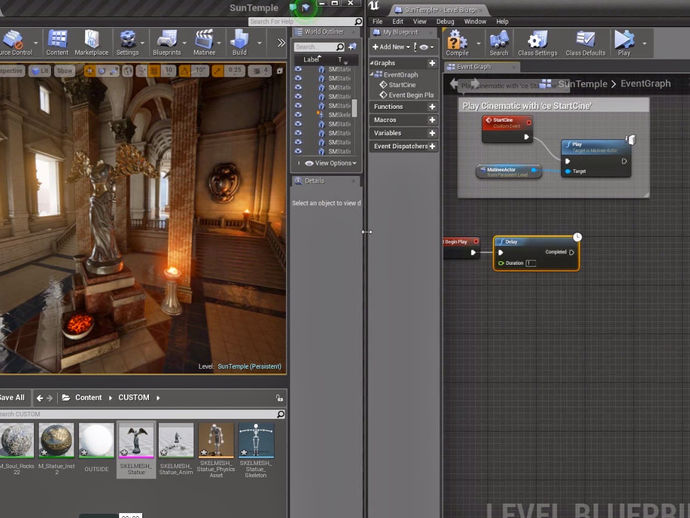Image resolution: width=690 pixels, height=518 pixels.
Task: Maximize or restore the viewport icon
Action: click(x=280, y=71)
